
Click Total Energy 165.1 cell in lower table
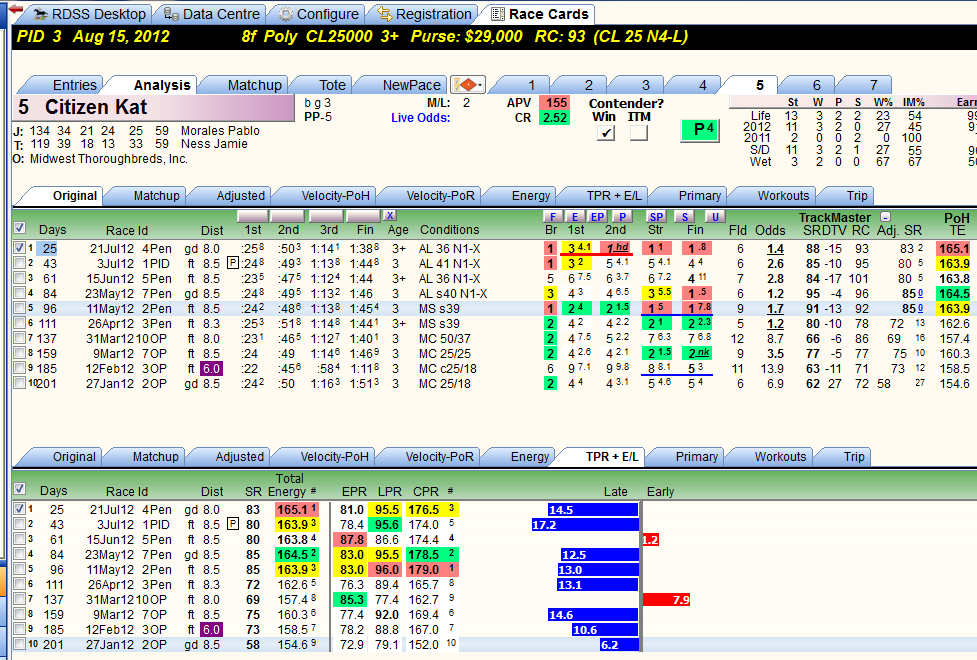point(297,510)
